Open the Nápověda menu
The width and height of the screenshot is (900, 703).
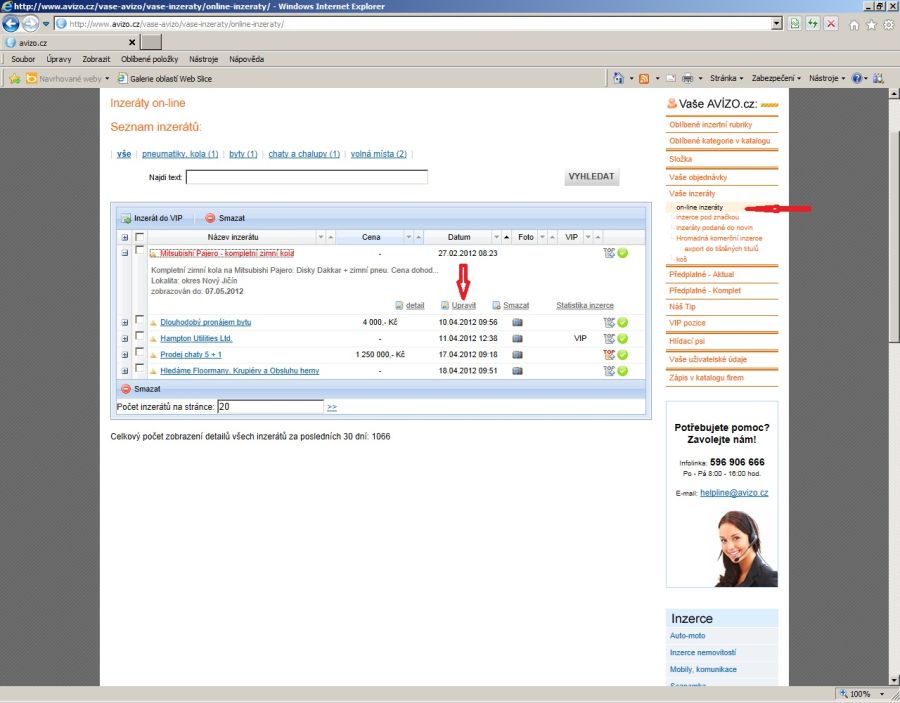point(246,59)
